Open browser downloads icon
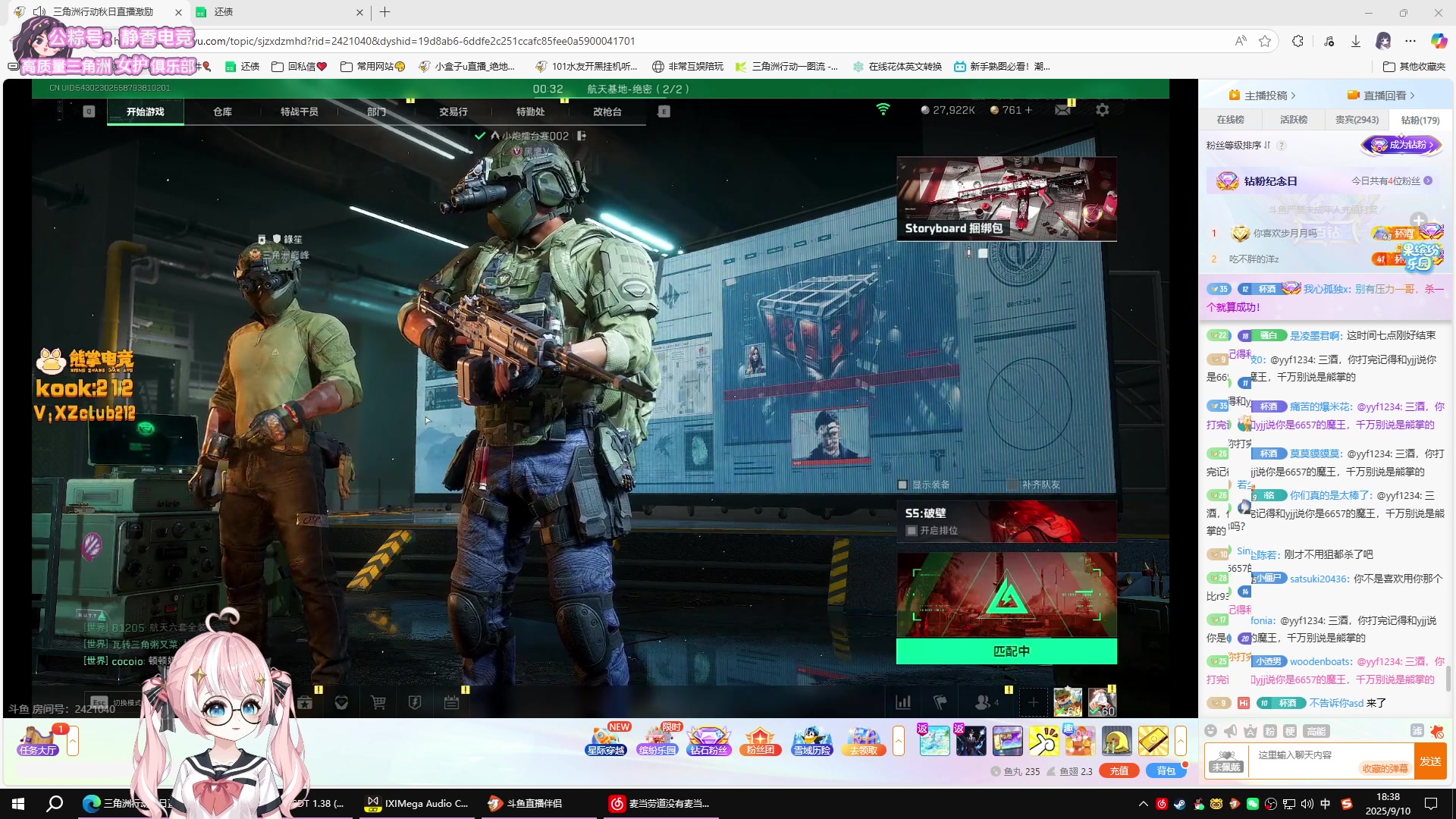The image size is (1456, 819). (x=1356, y=41)
